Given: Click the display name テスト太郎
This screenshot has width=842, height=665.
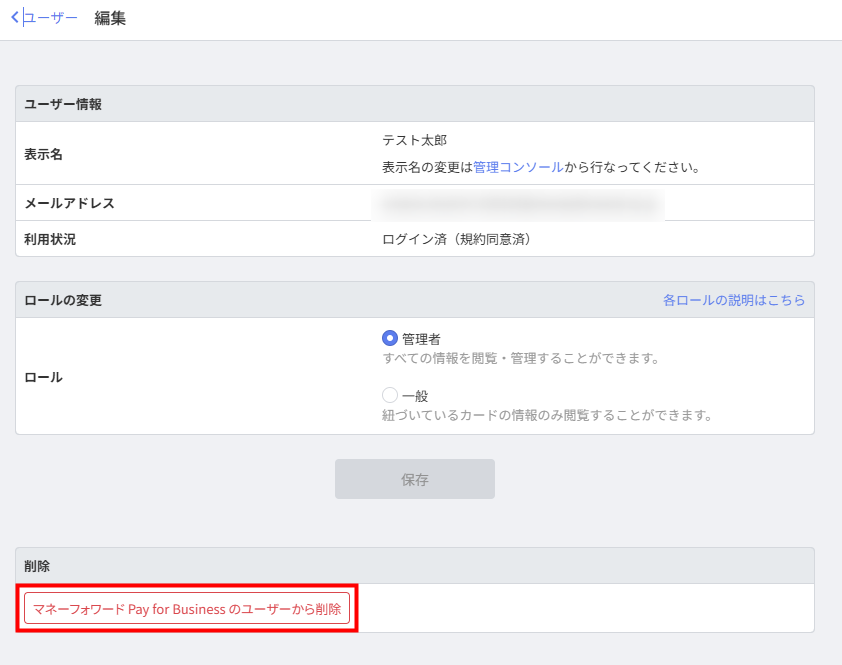Looking at the screenshot, I should point(414,140).
